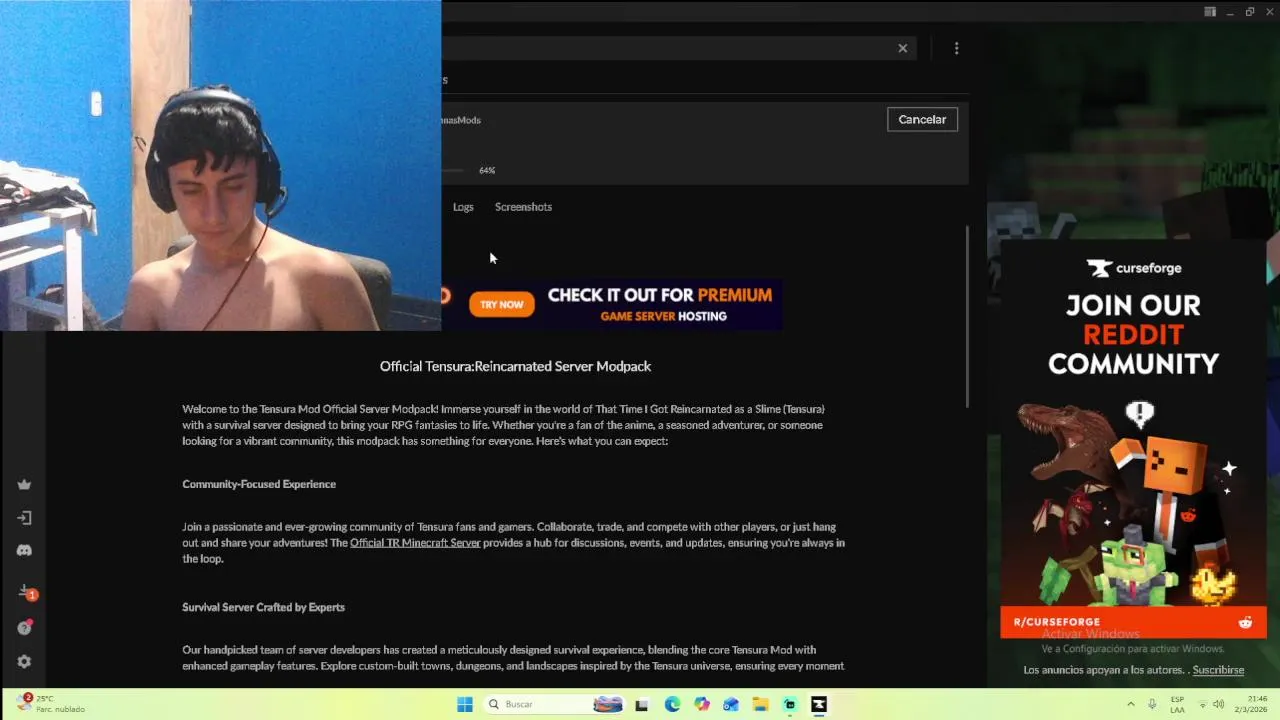1280x720 pixels.
Task: Click the microphone icon in the tray
Action: [1152, 704]
